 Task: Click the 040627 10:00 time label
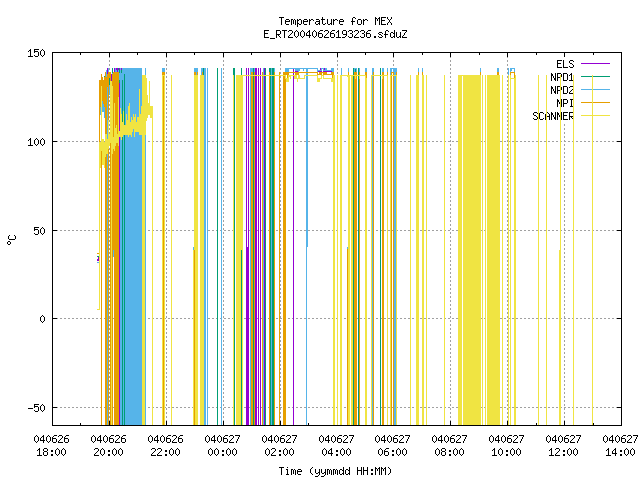[506, 446]
